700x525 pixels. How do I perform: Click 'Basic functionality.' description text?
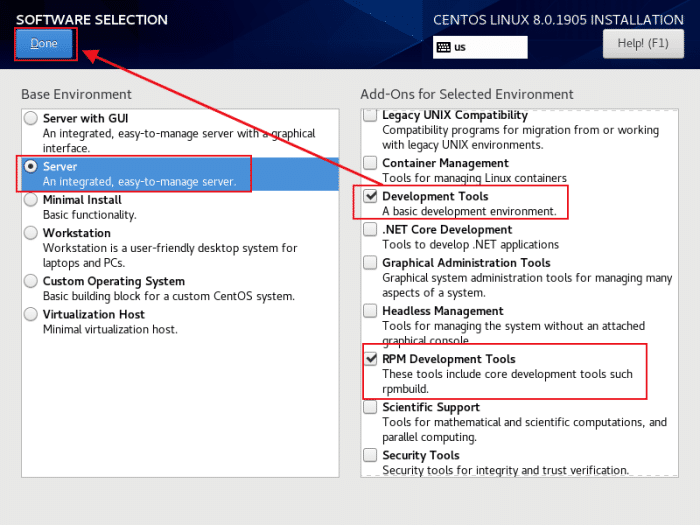(90, 215)
